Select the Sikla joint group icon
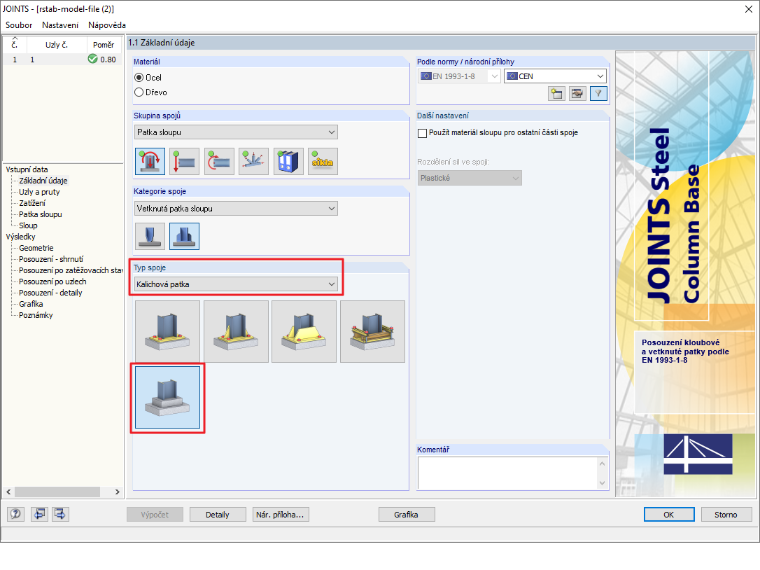 click(x=323, y=161)
